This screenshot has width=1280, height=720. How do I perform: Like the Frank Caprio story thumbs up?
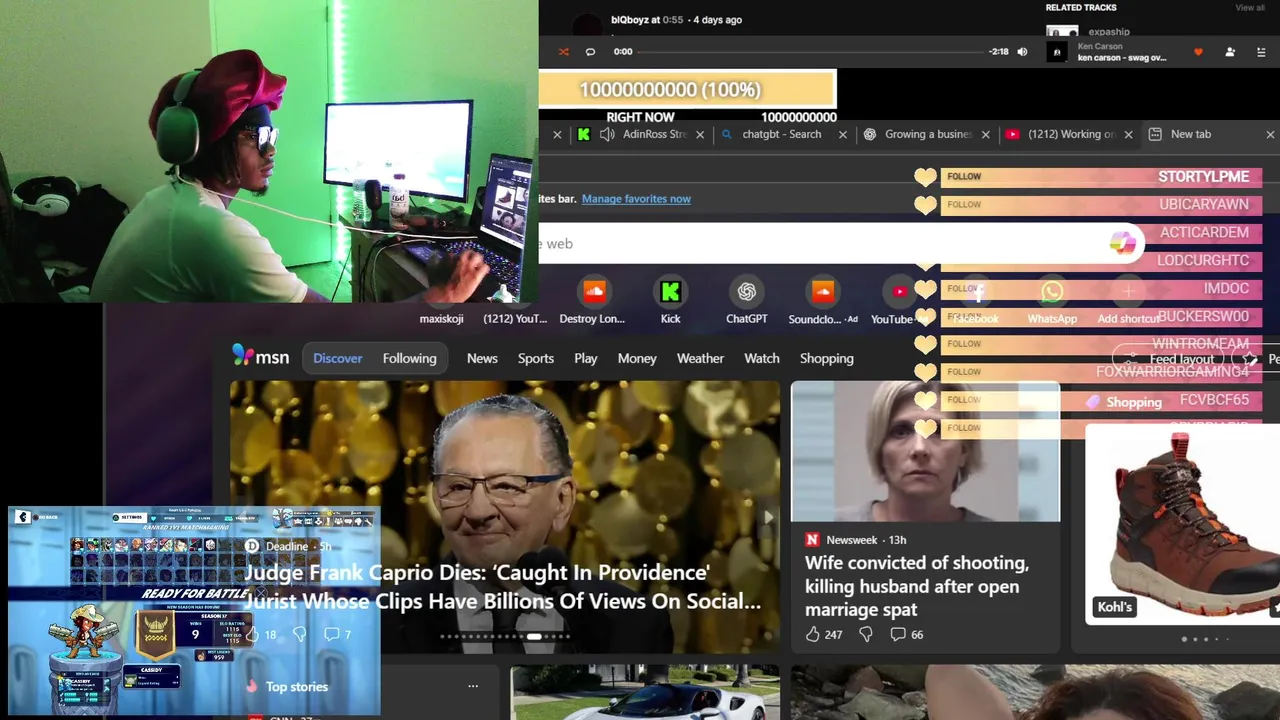(x=253, y=634)
